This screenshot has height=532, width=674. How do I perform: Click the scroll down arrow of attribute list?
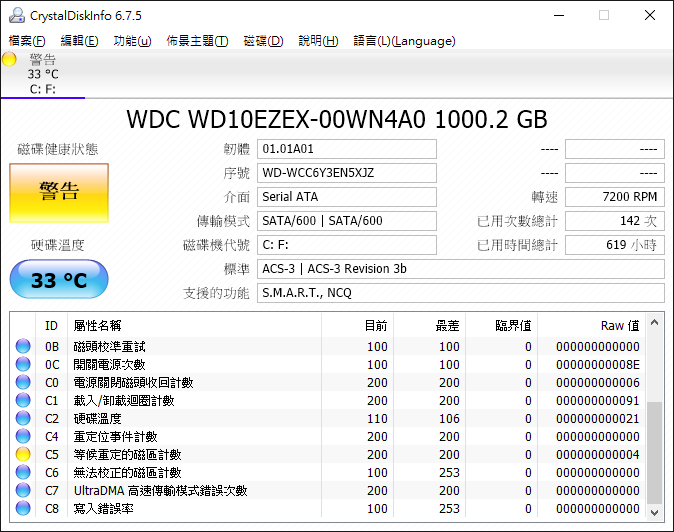coord(655,512)
